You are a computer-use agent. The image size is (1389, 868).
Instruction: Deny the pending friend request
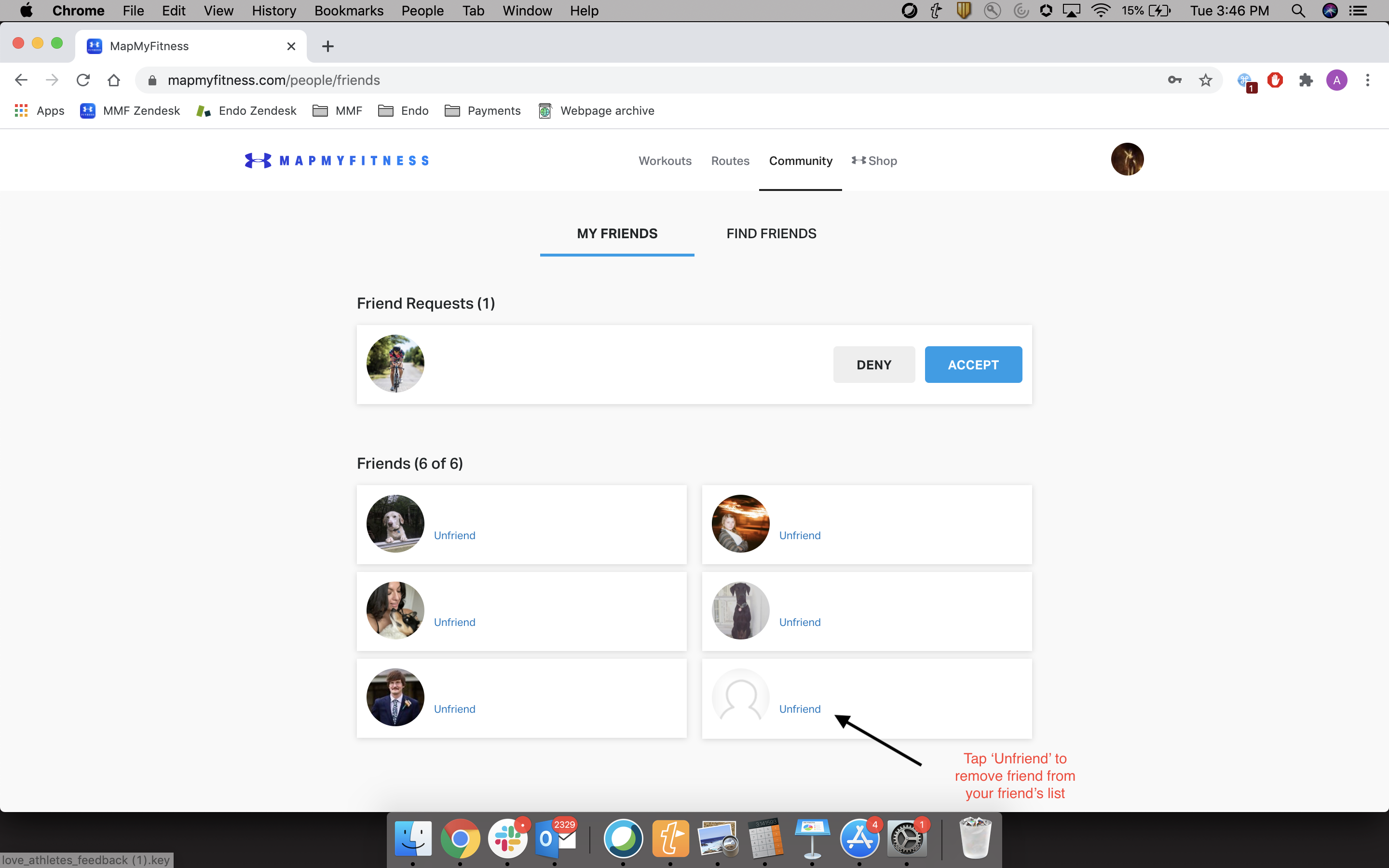pyautogui.click(x=873, y=364)
